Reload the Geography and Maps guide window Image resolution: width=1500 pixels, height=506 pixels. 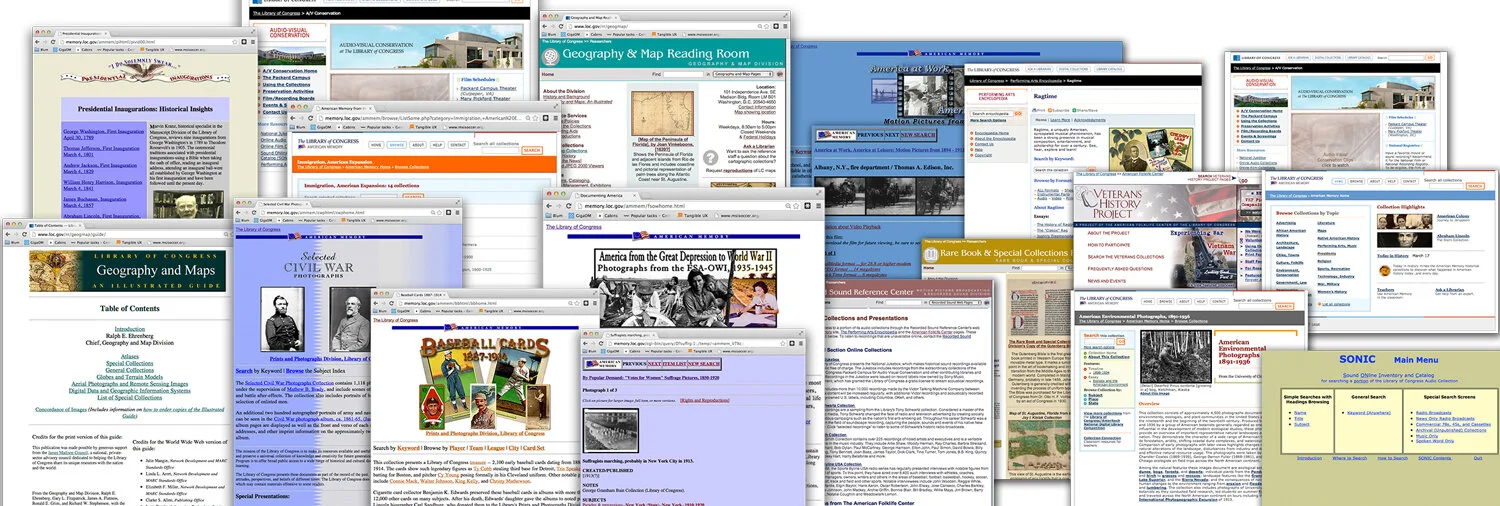click(x=24, y=234)
